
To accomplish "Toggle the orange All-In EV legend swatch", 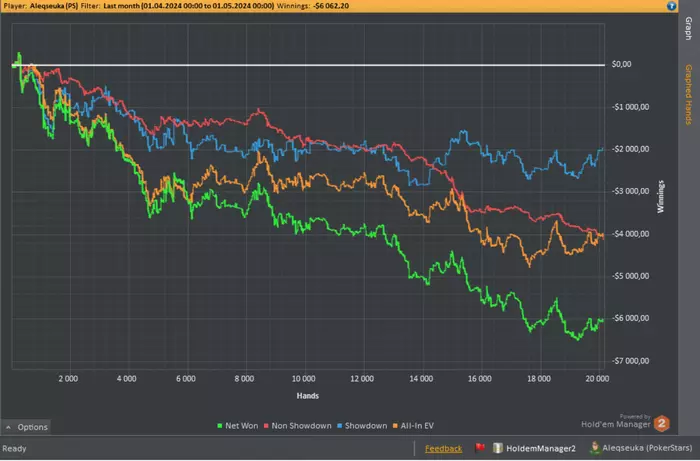I will pyautogui.click(x=395, y=426).
